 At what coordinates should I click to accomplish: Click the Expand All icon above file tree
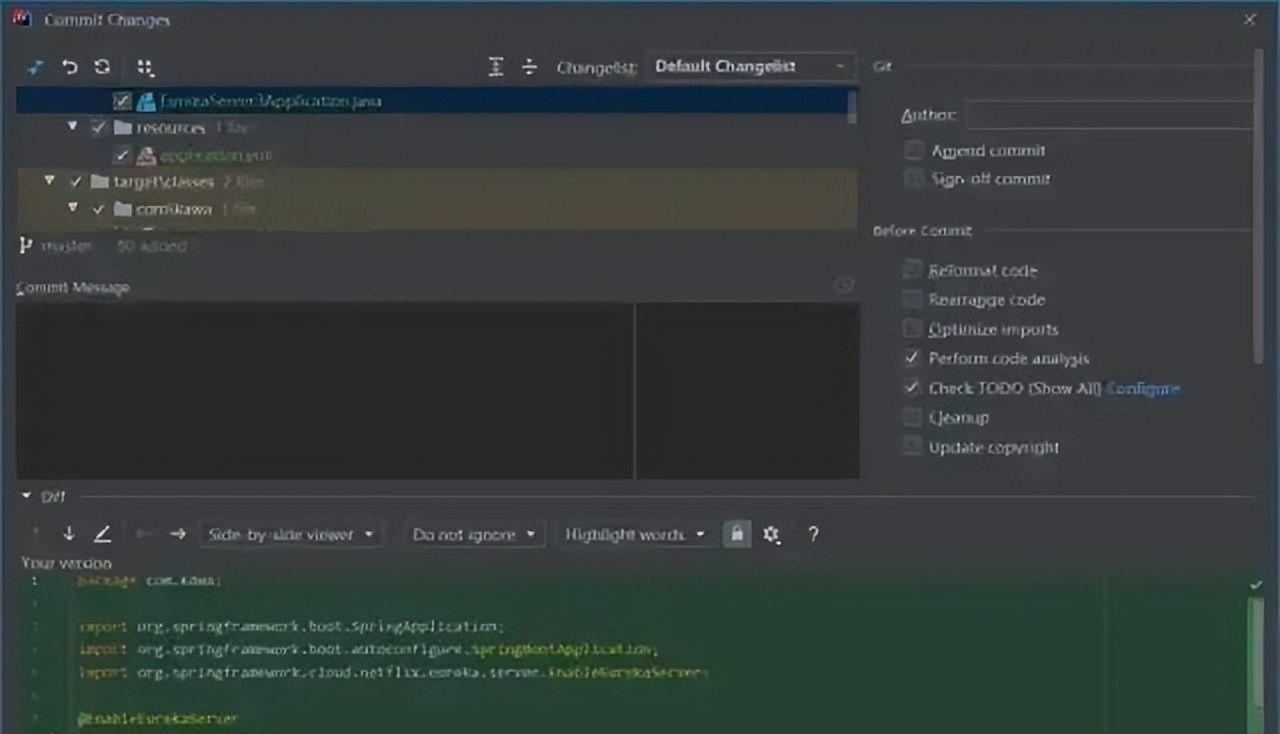[496, 67]
